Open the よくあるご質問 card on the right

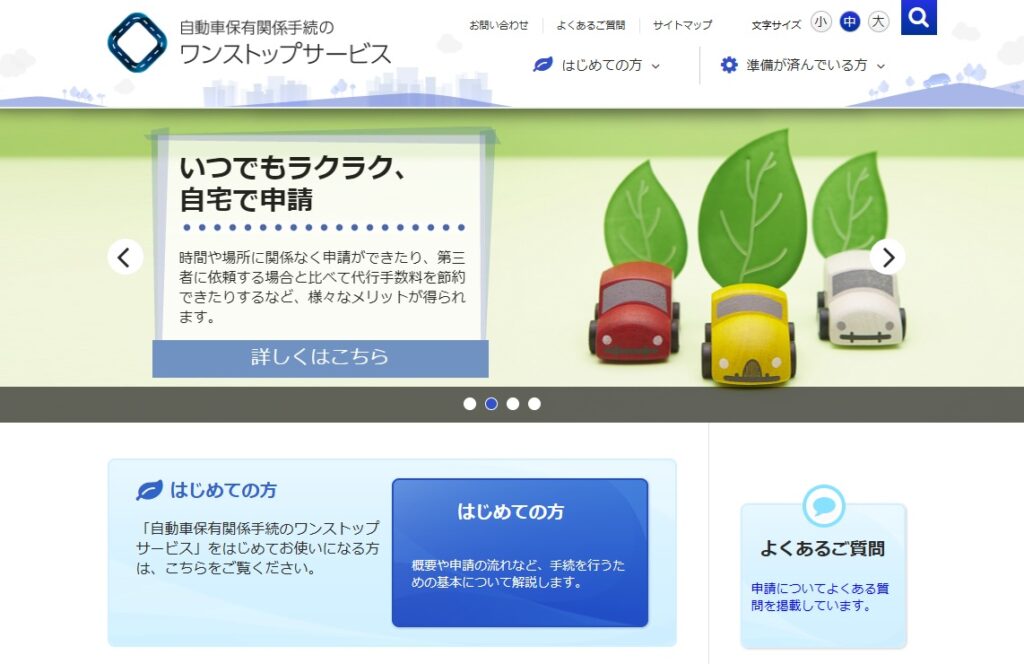coord(822,575)
